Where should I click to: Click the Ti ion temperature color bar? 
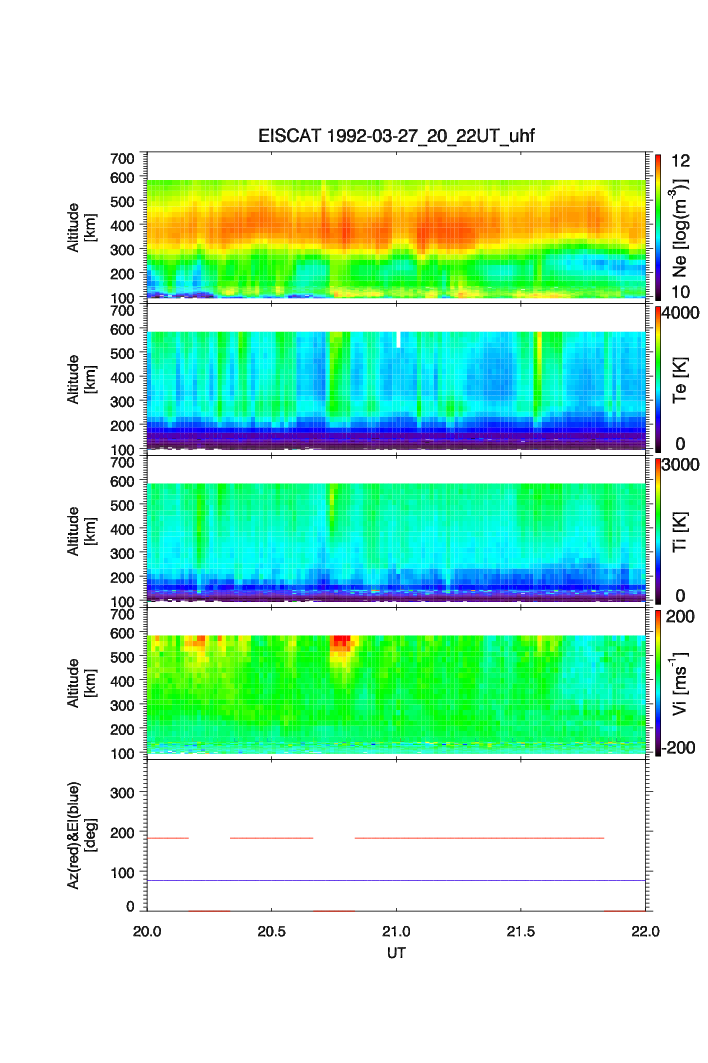pos(658,531)
